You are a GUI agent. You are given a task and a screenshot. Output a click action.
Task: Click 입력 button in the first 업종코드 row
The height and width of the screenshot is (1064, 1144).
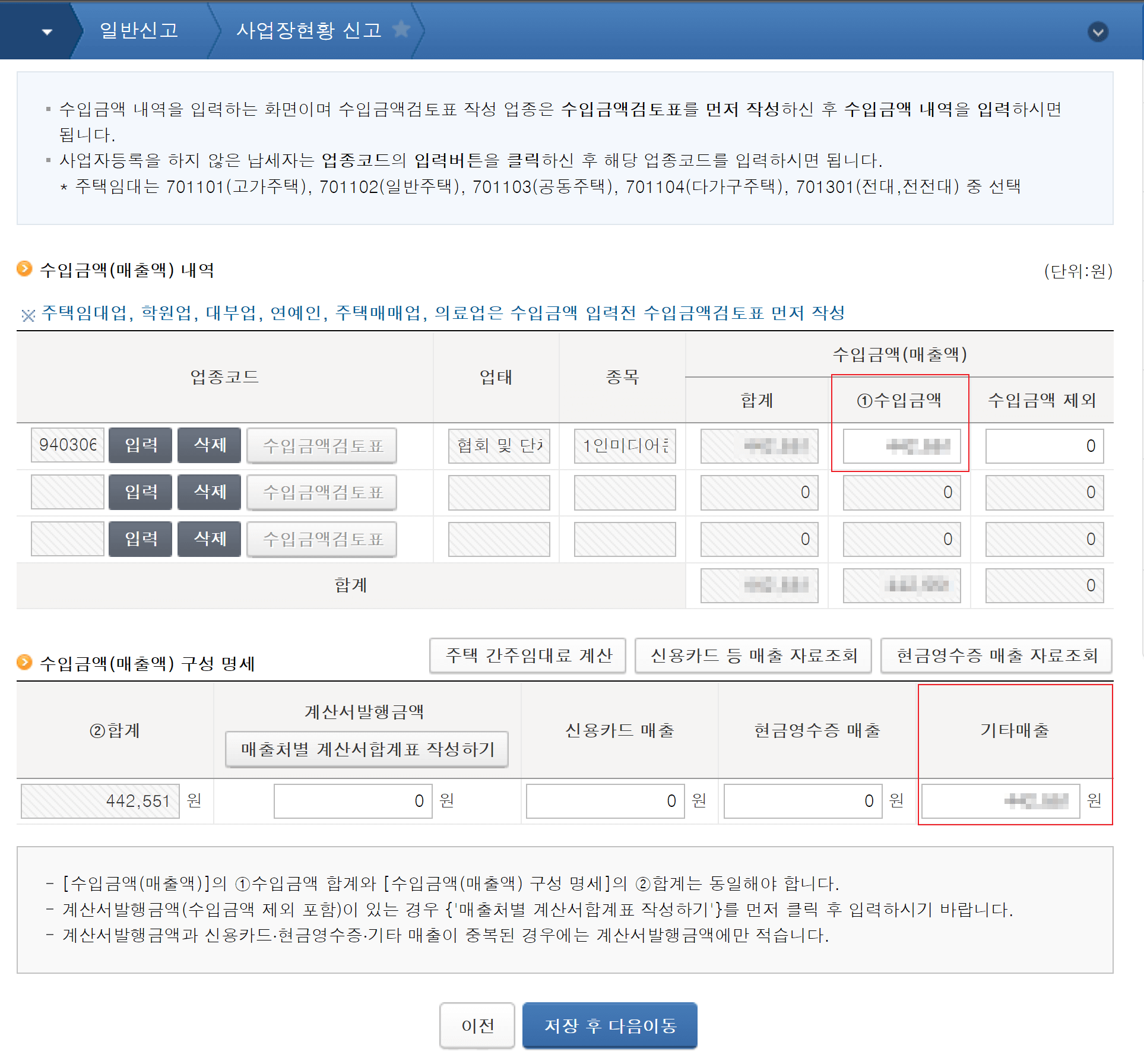click(x=141, y=445)
